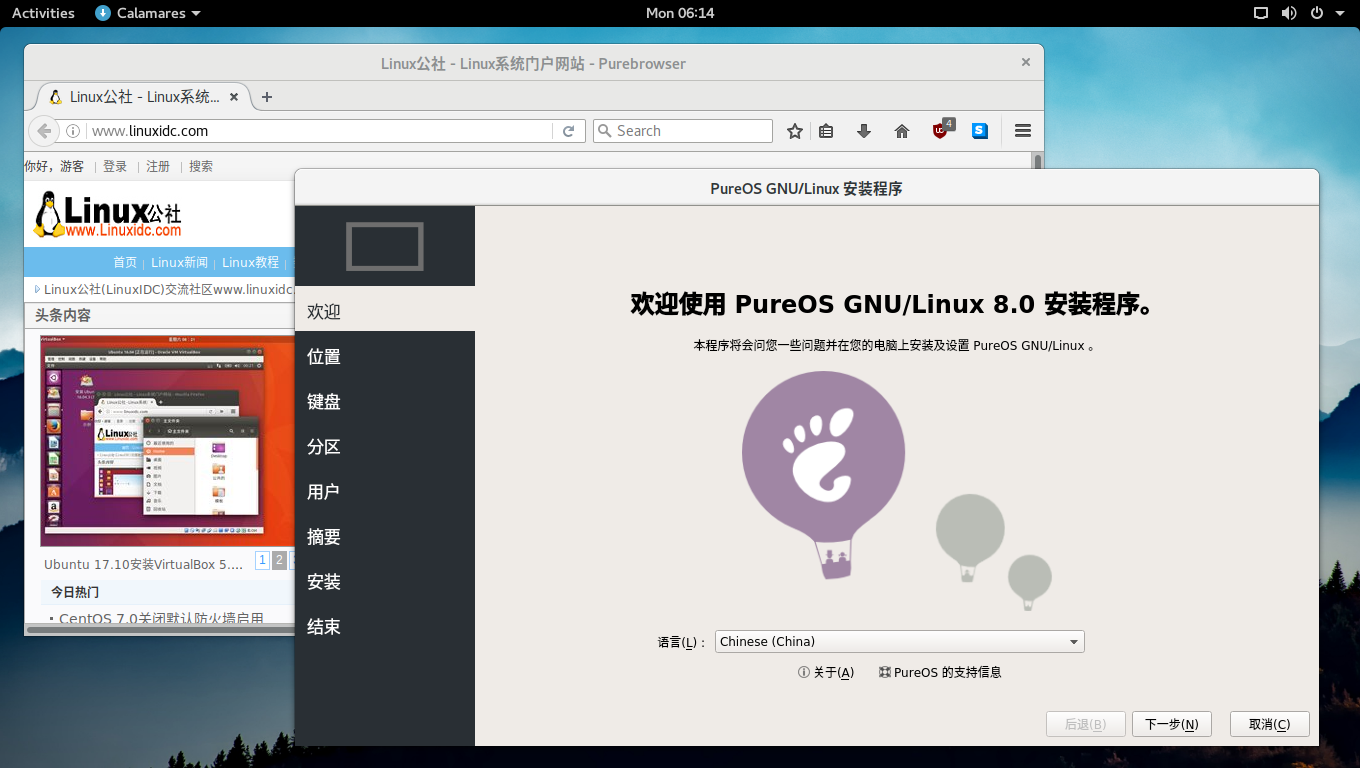Click the Linux公社(LinuxIDC)交流社区 breadcrumb link
This screenshot has width=1360, height=768.
[168, 289]
